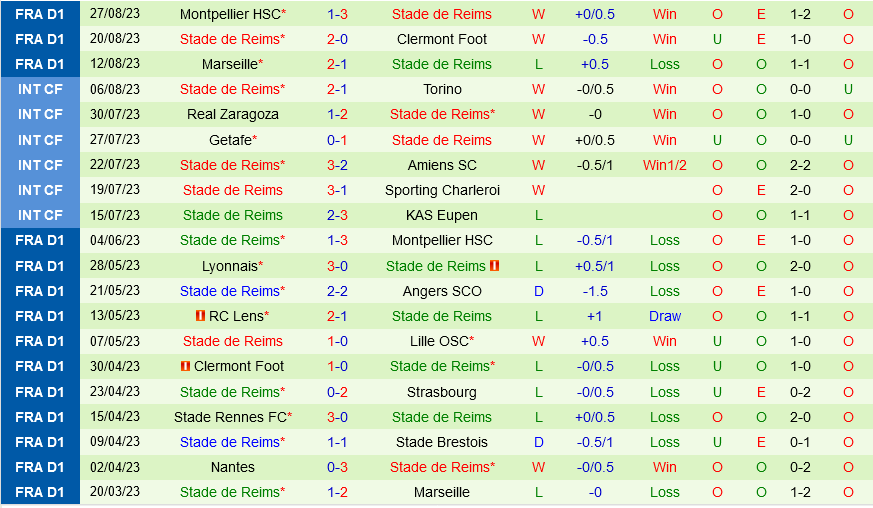Open the Real Zaragoza team page
Viewport: 873px width, 508px height.
pos(233,114)
